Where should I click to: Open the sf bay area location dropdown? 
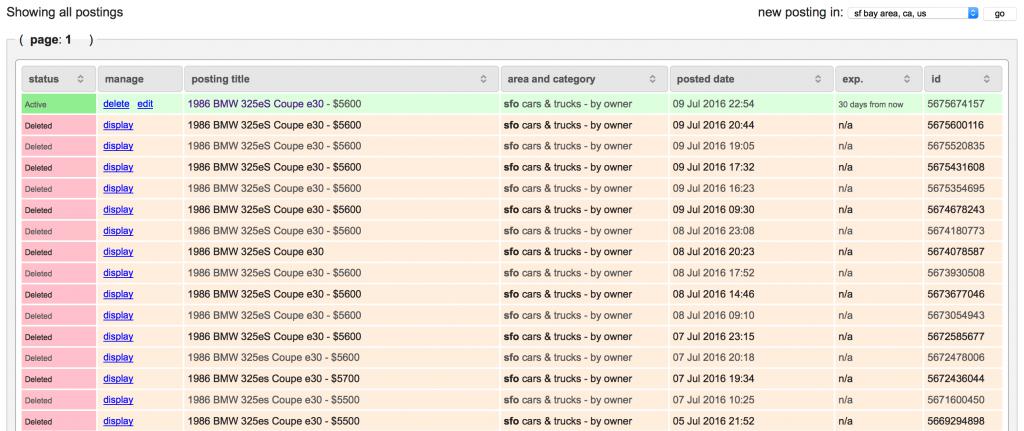(x=913, y=13)
